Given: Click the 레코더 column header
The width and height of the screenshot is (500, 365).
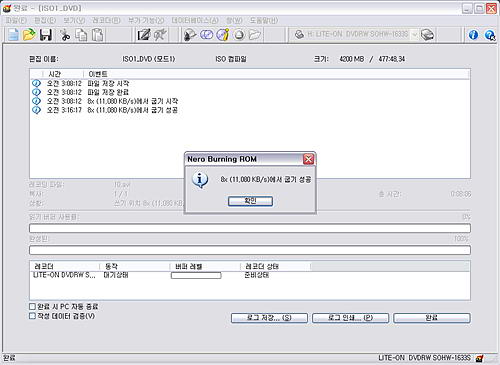Looking at the screenshot, I should 65,266.
